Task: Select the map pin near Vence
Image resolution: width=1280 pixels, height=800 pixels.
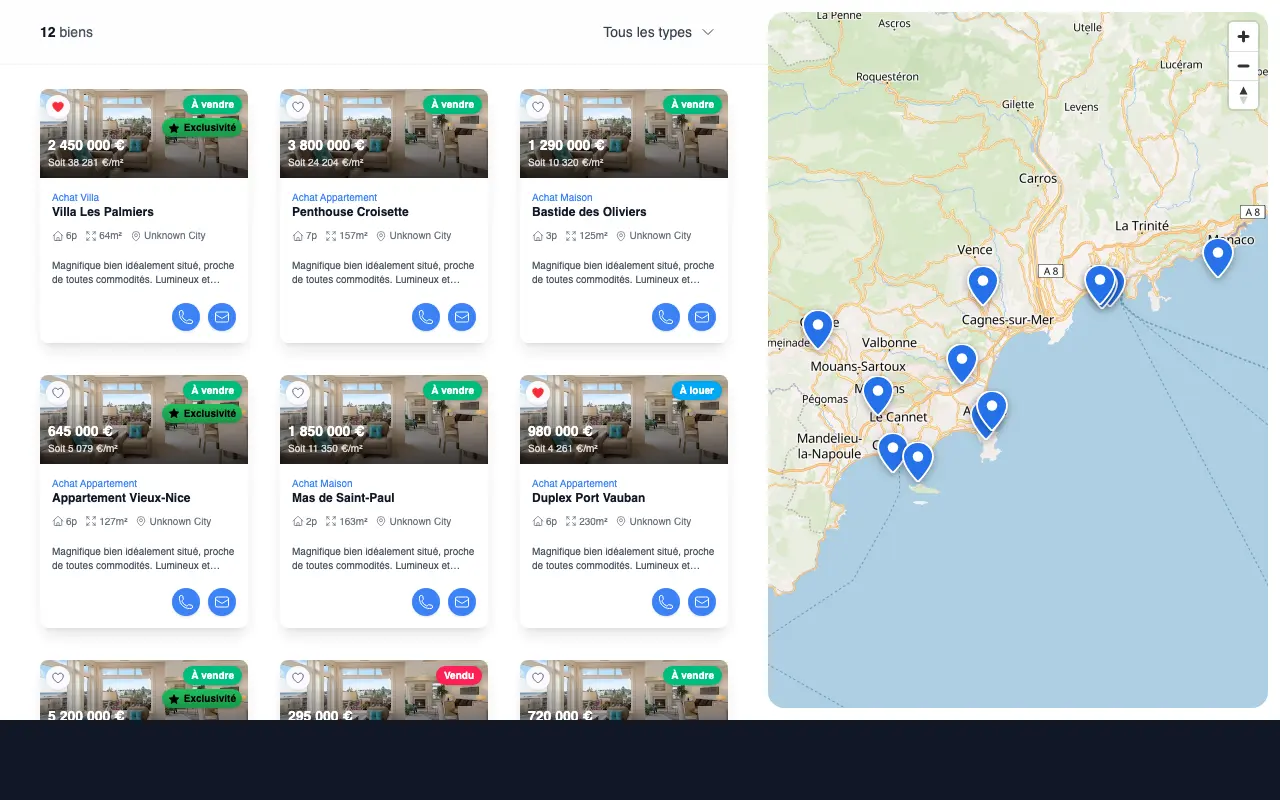Action: tap(983, 285)
